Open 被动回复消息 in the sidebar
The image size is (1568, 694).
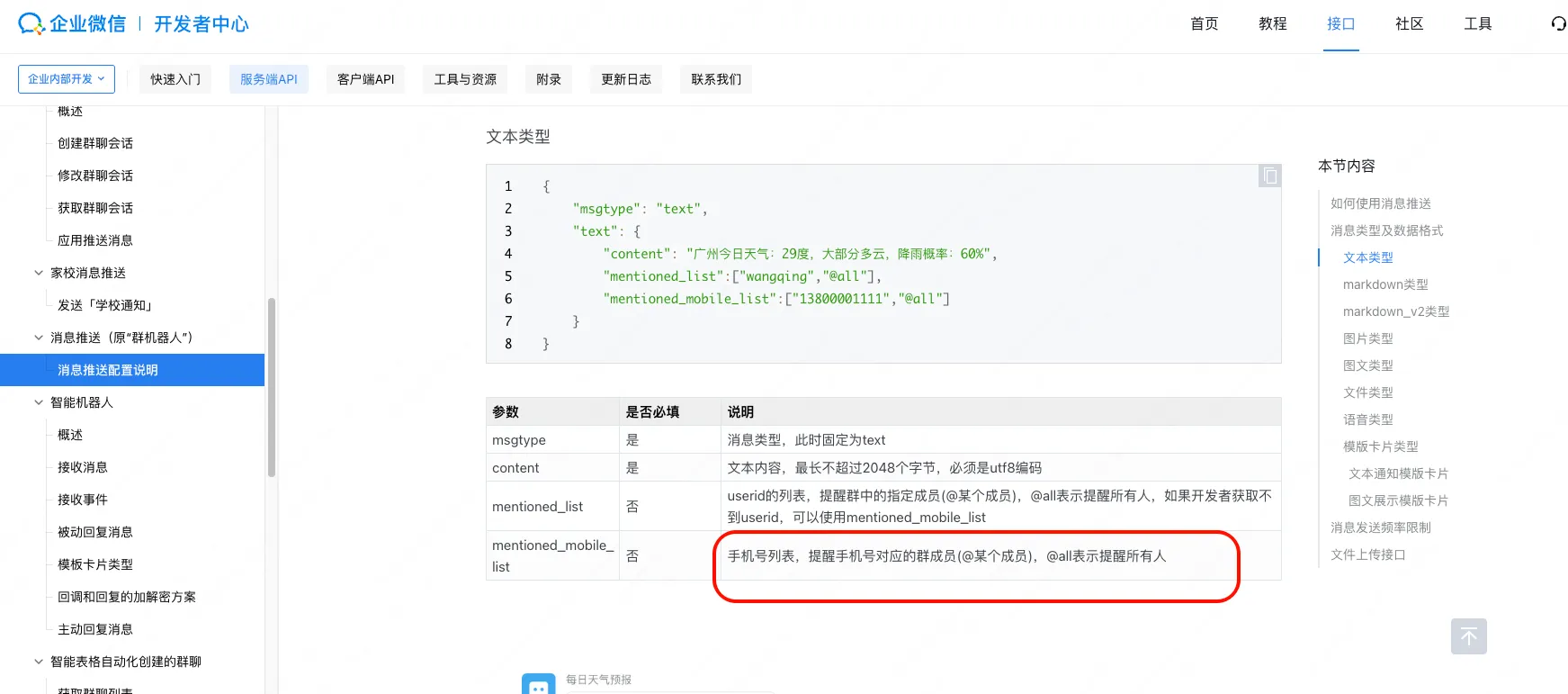pos(95,532)
